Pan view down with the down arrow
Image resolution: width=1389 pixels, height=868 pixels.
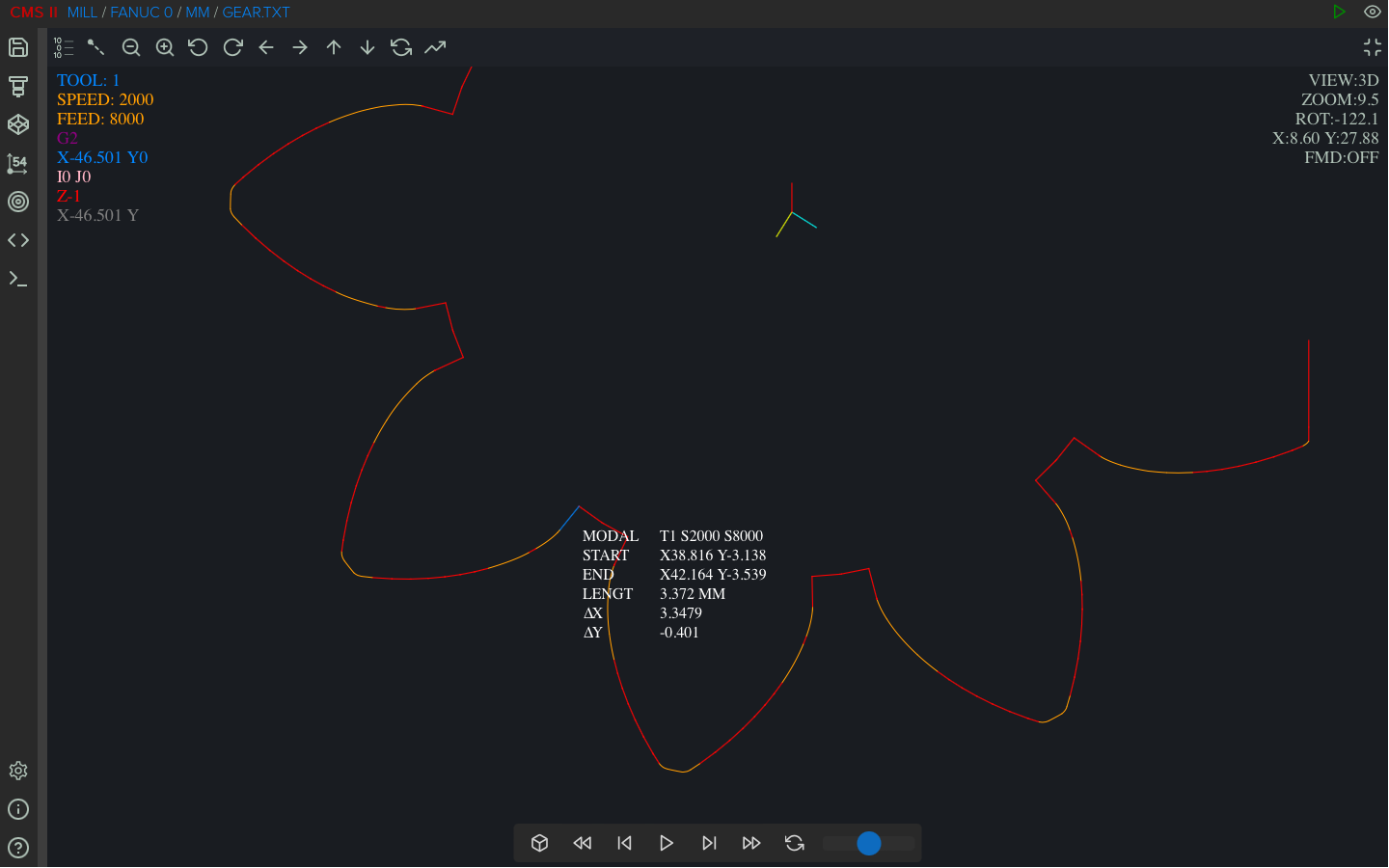point(368,47)
